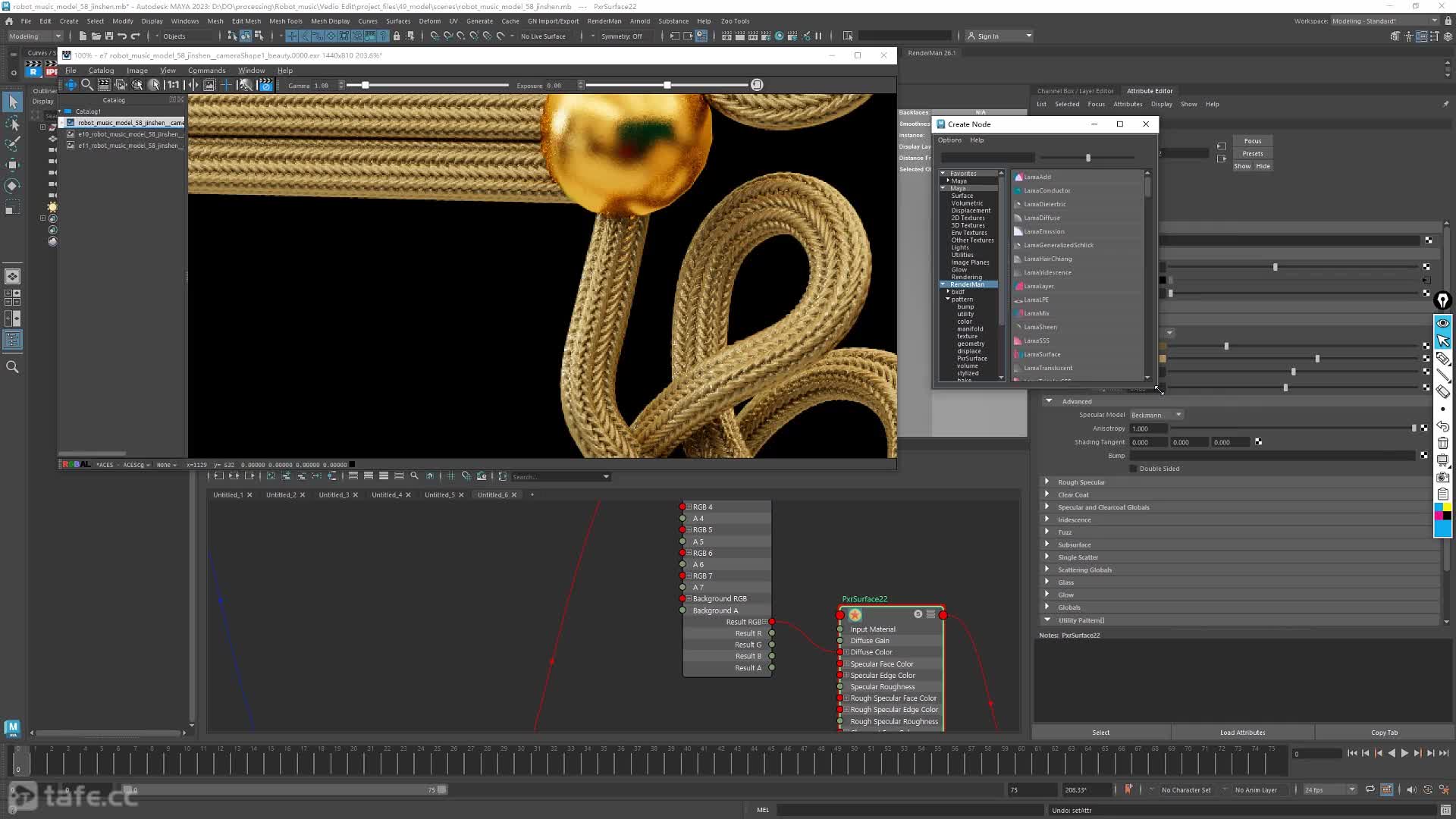1456x819 pixels.
Task: Click Diffuse Color input port on PxrSurface22
Action: pos(840,652)
